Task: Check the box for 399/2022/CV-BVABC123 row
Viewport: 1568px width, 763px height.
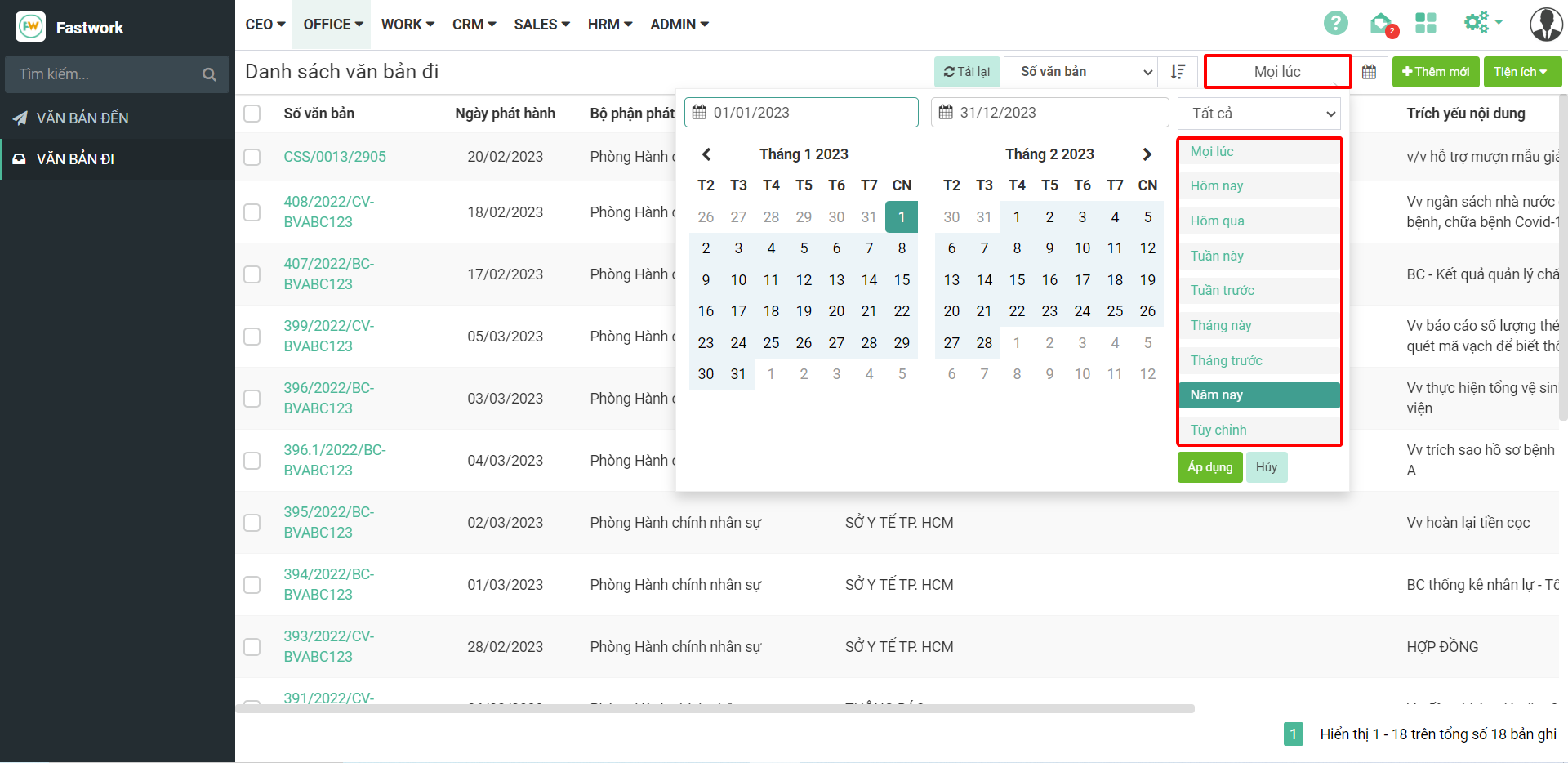Action: (x=252, y=337)
